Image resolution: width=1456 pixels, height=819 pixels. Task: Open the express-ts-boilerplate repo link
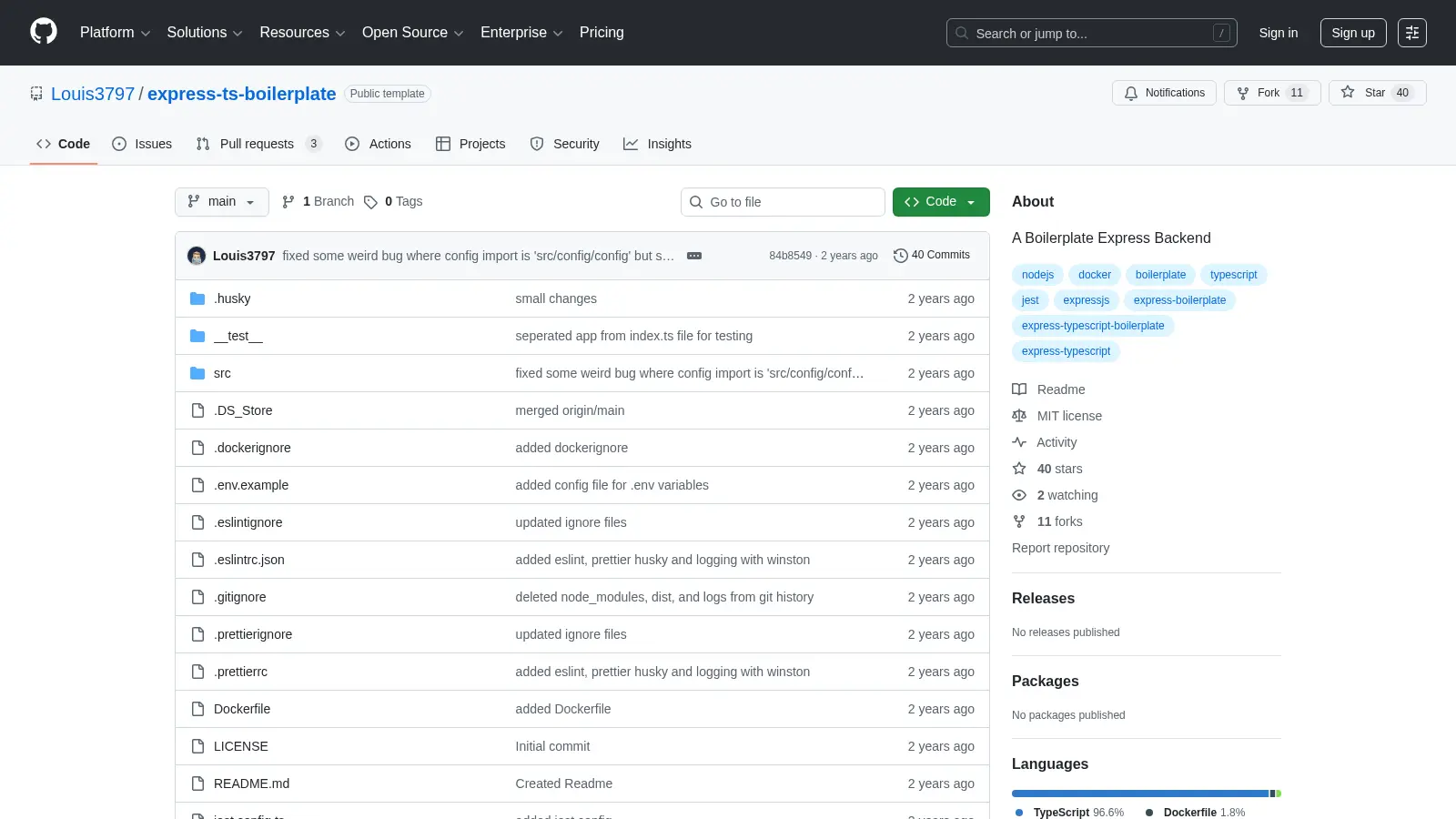(x=241, y=94)
